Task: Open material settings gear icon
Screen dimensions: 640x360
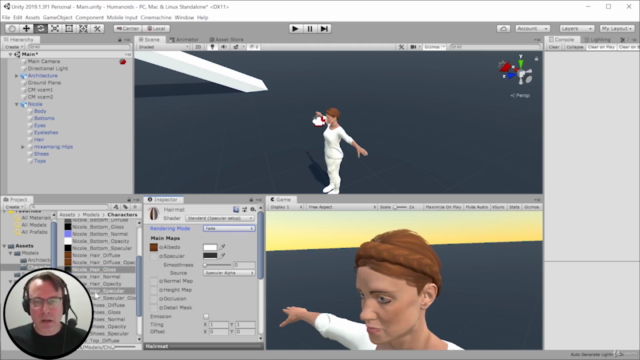Action: tap(253, 209)
